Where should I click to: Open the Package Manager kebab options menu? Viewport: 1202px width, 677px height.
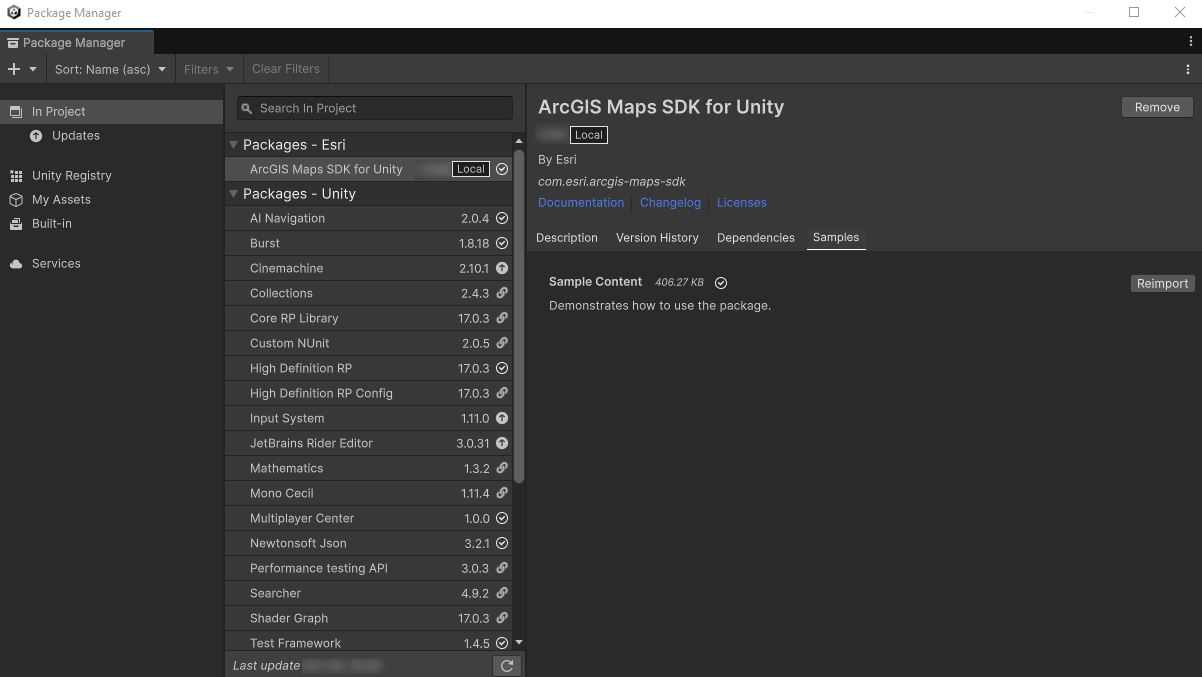(x=1188, y=69)
